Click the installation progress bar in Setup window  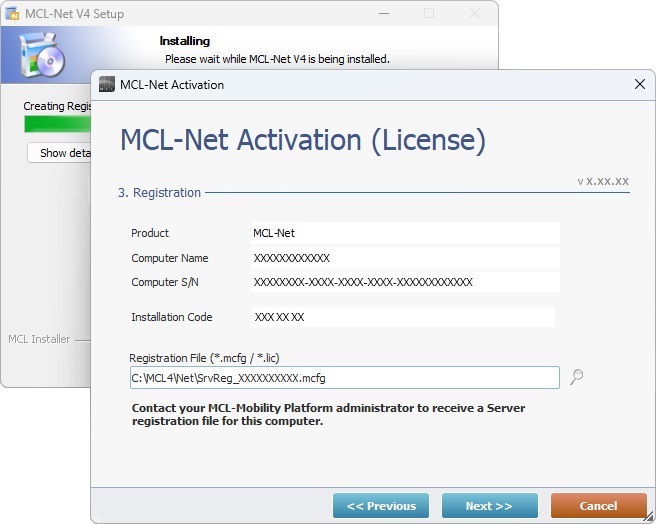click(x=57, y=124)
